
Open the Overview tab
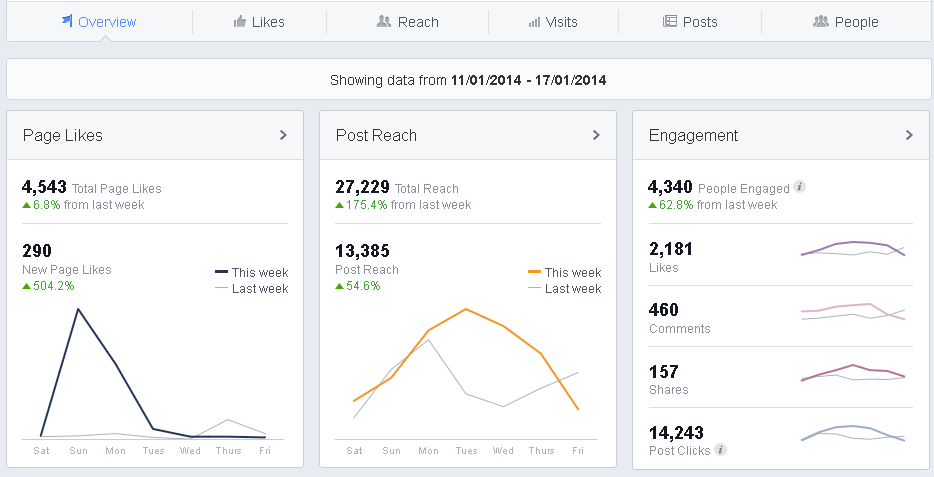pos(99,22)
